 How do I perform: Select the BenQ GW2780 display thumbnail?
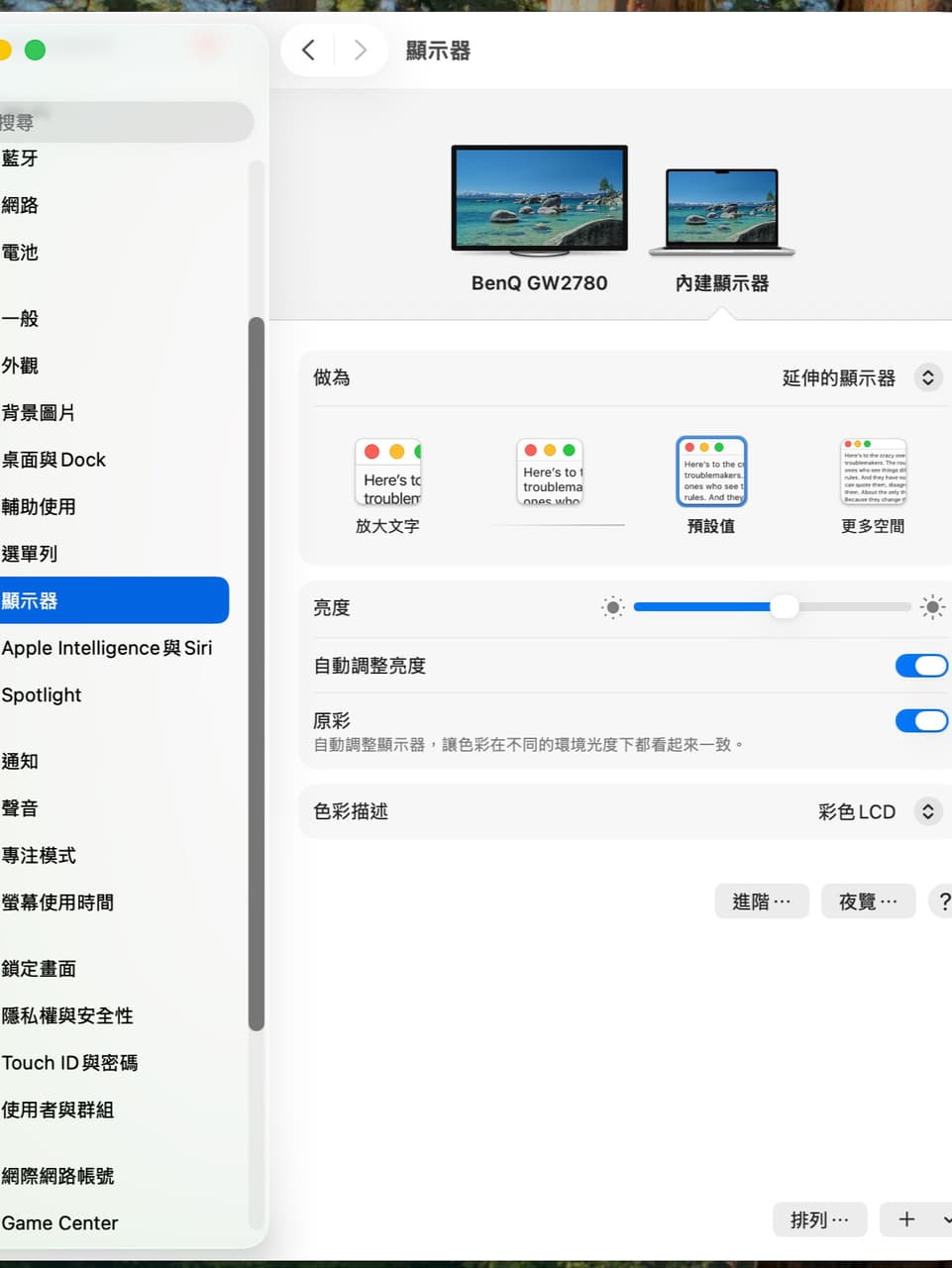(539, 199)
